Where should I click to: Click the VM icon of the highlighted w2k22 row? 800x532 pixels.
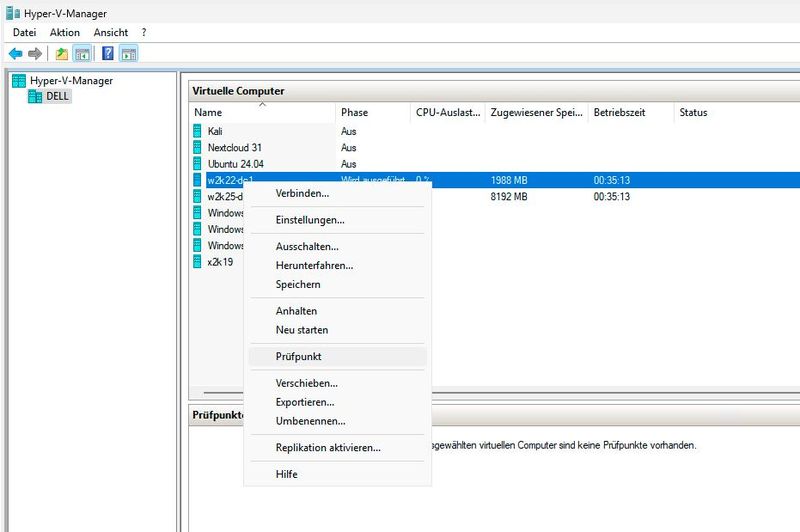pos(197,180)
